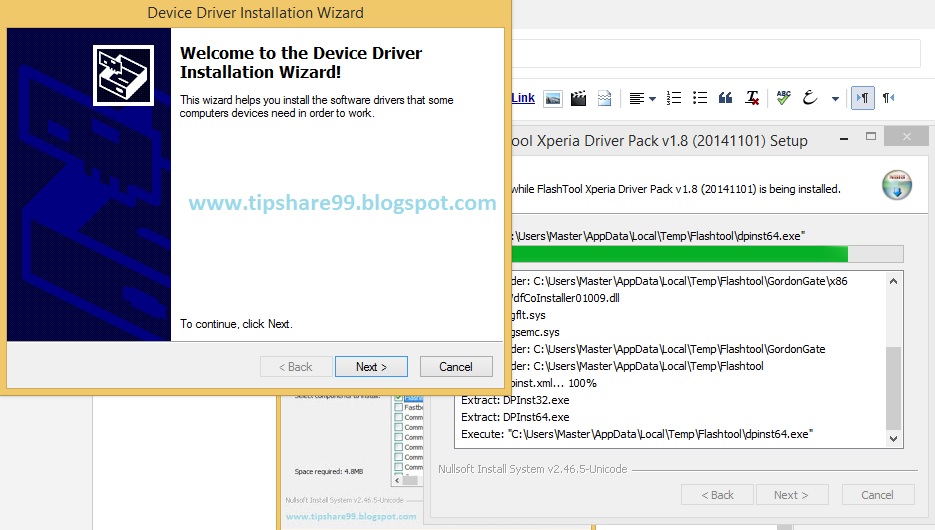Close the Xperia Driver Pack Setup window
This screenshot has height=530, width=935.
point(906,137)
